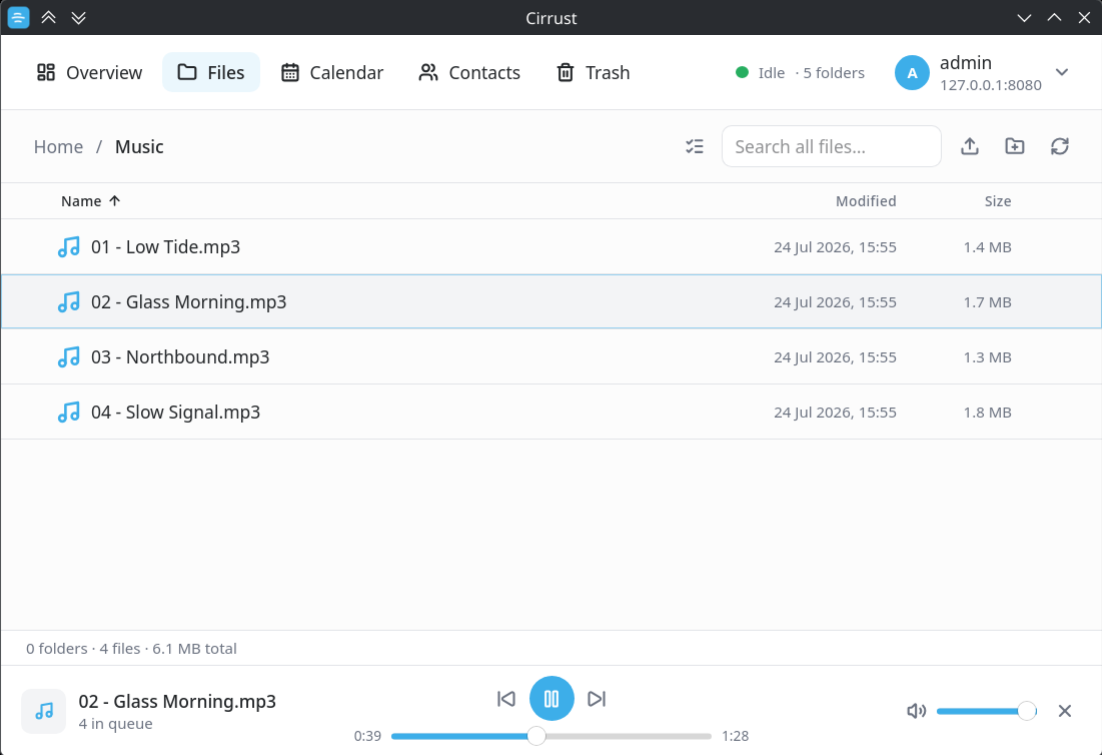The height and width of the screenshot is (755, 1102).
Task: Click the modified date of 03 - Northbound.mp3
Action: pyautogui.click(x=835, y=357)
